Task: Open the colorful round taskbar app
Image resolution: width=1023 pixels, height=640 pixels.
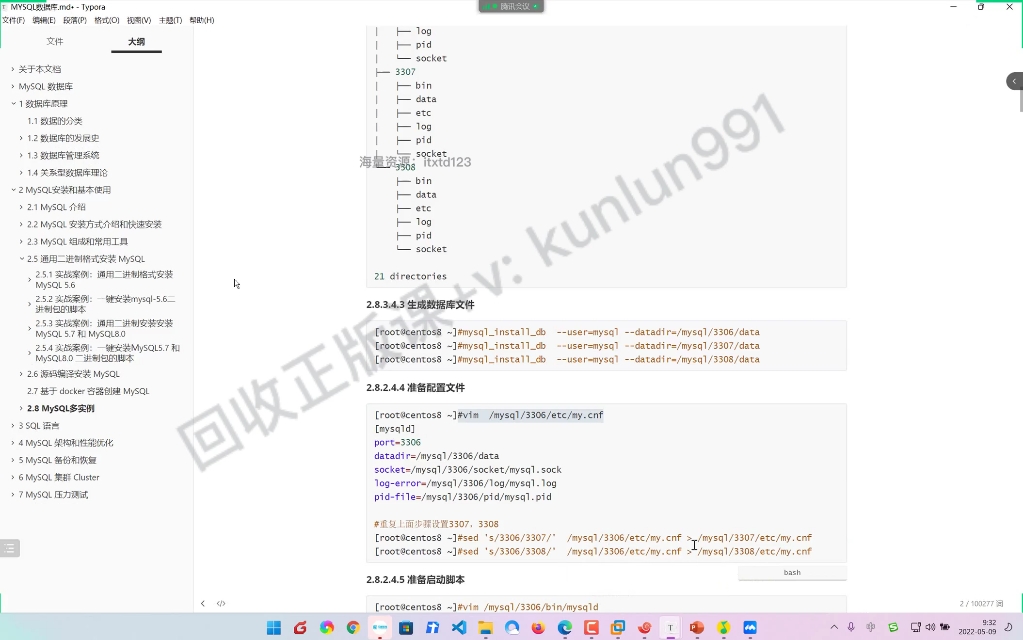Action: click(327, 628)
